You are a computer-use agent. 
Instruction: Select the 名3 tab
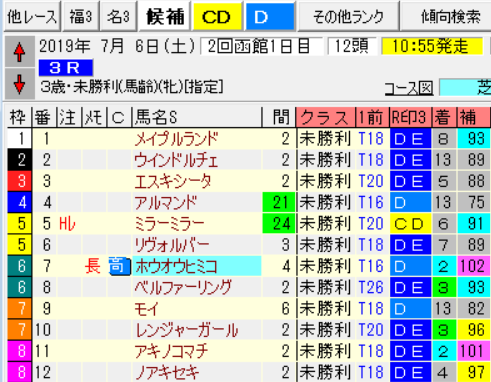(x=118, y=17)
